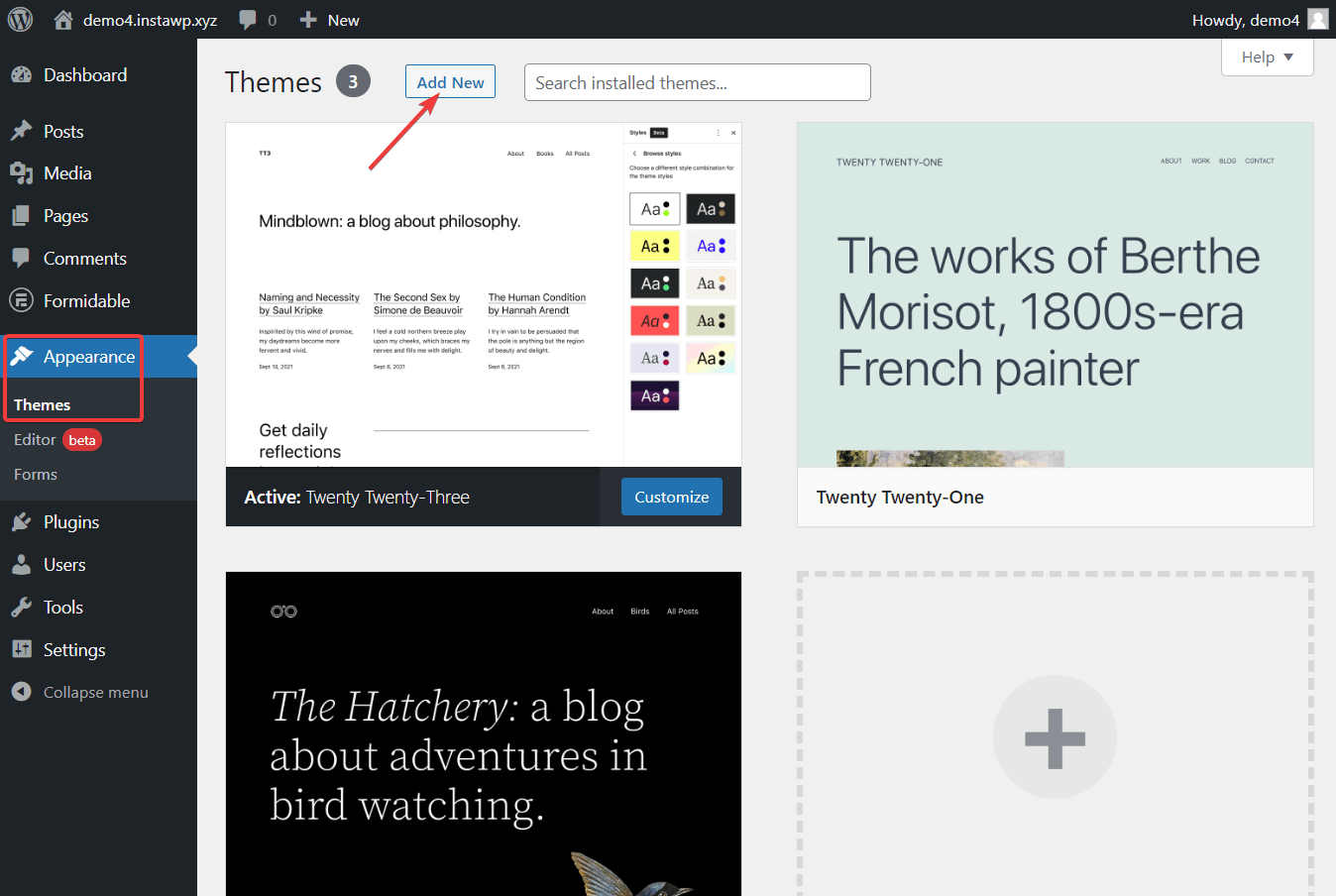Click the Twenty Twenty-One theme name
The height and width of the screenshot is (896, 1336).
tap(900, 498)
